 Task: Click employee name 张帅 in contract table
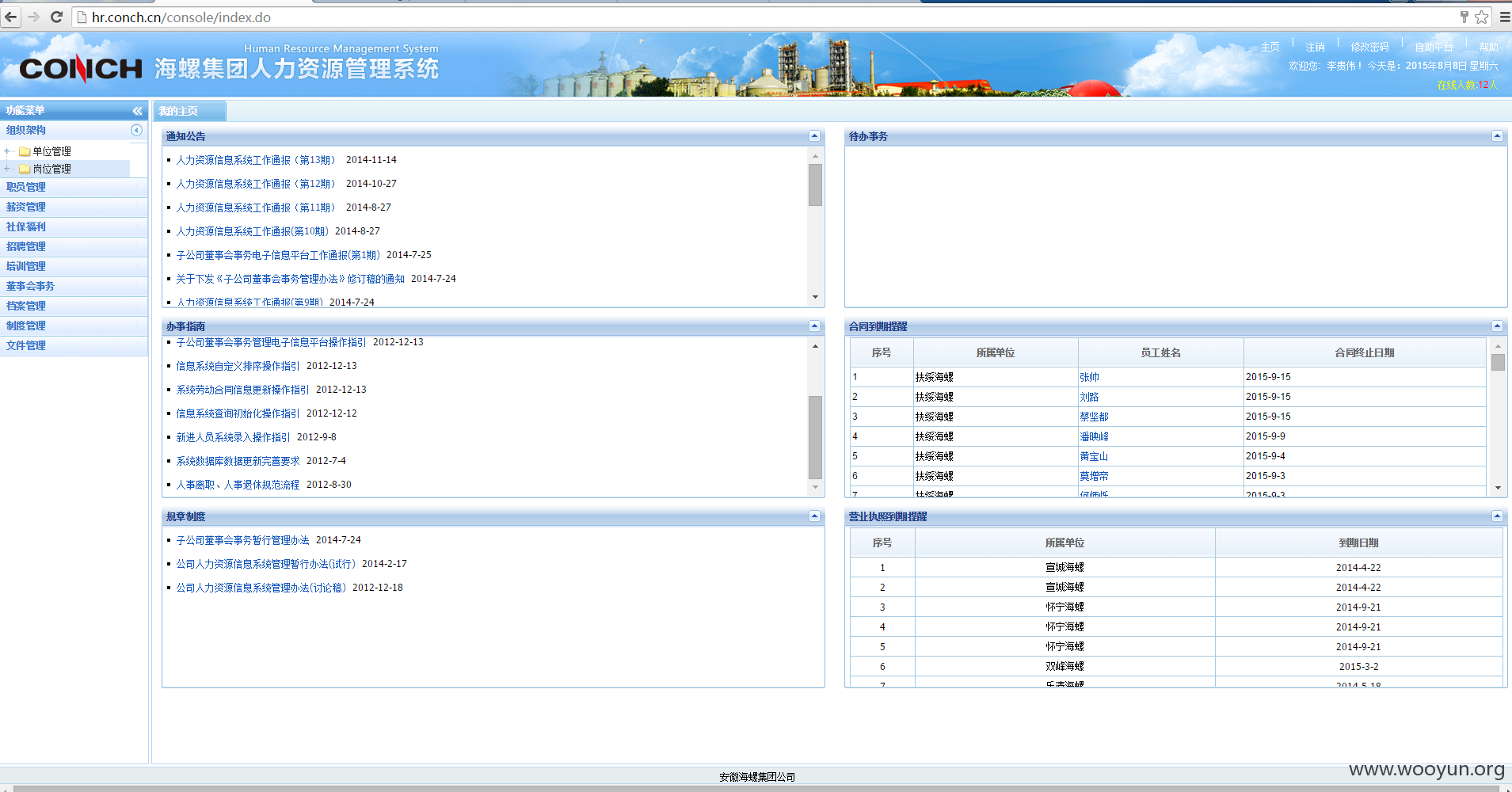tap(1089, 377)
